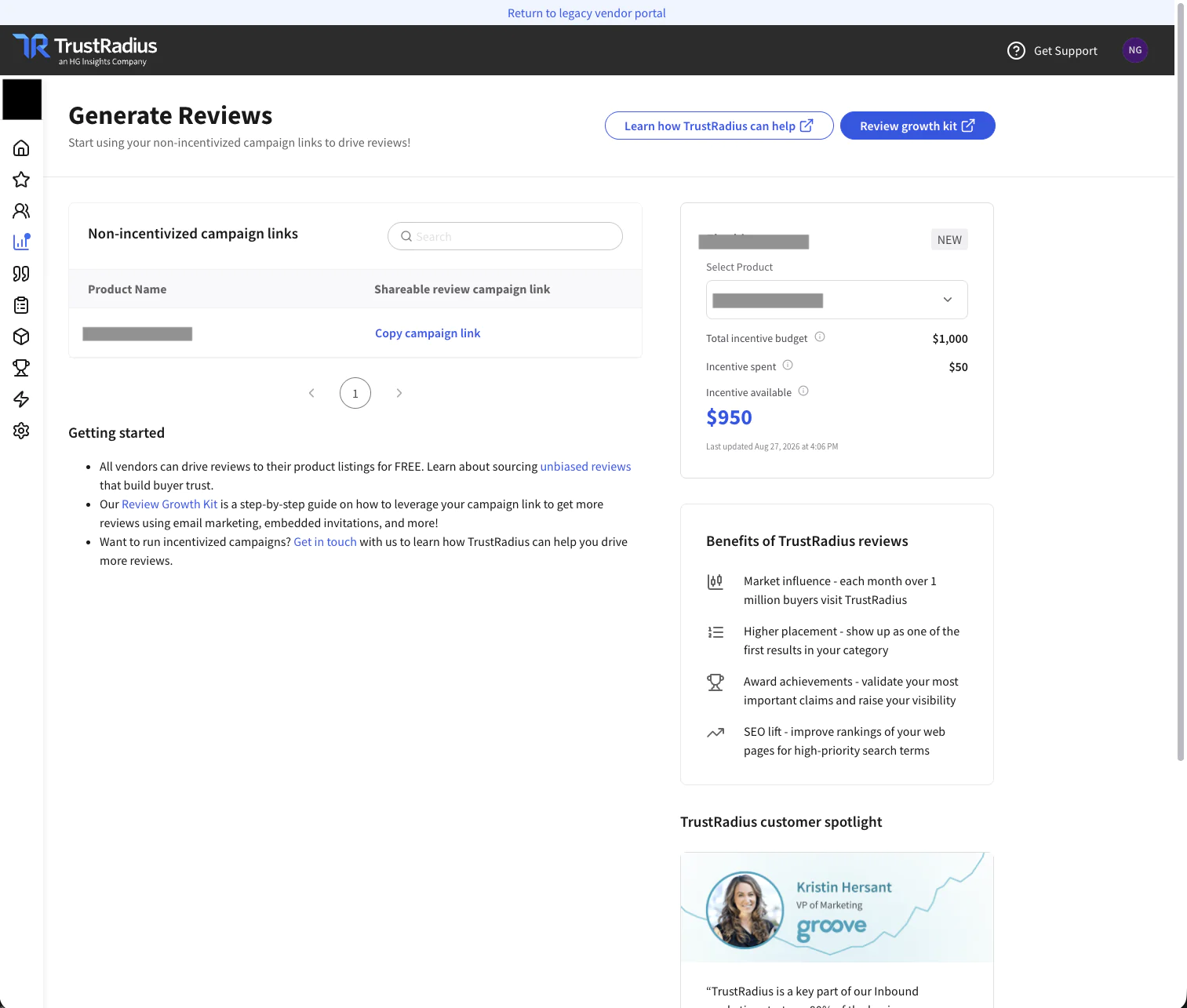1187x1008 pixels.
Task: Click the $950 incentive available amount
Action: (x=729, y=417)
